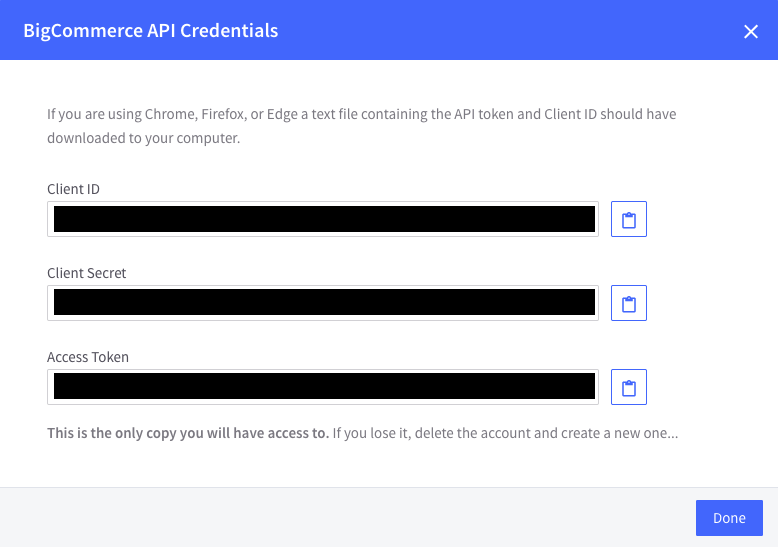Click the Client ID label
The width and height of the screenshot is (778, 547).
pyautogui.click(x=73, y=189)
